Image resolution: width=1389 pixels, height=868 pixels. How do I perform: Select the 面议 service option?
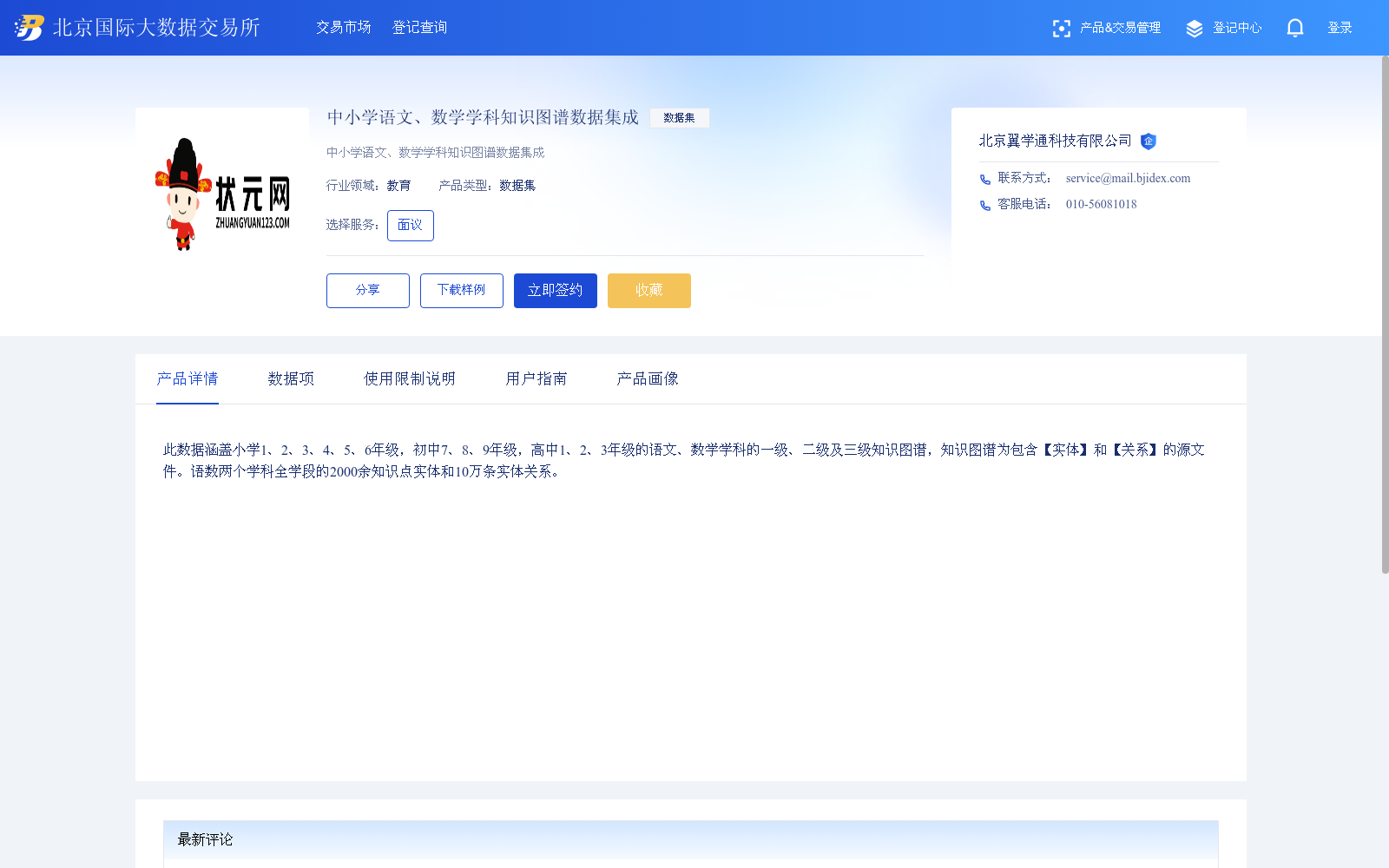pyautogui.click(x=410, y=225)
